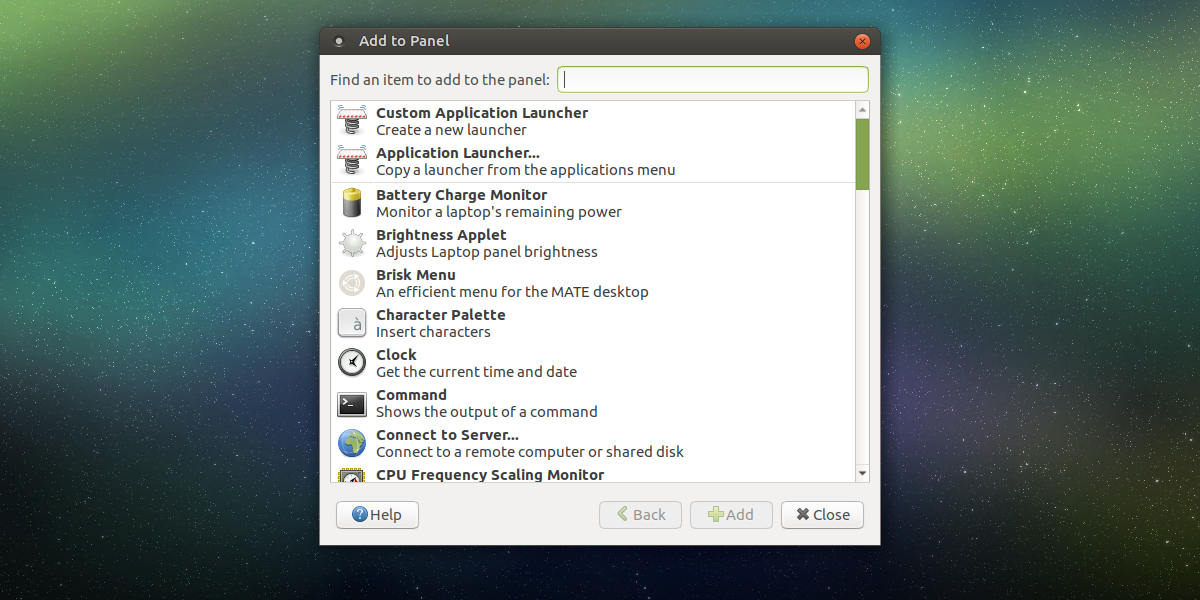
Task: Click the window menu icon in the title bar
Action: (x=338, y=41)
